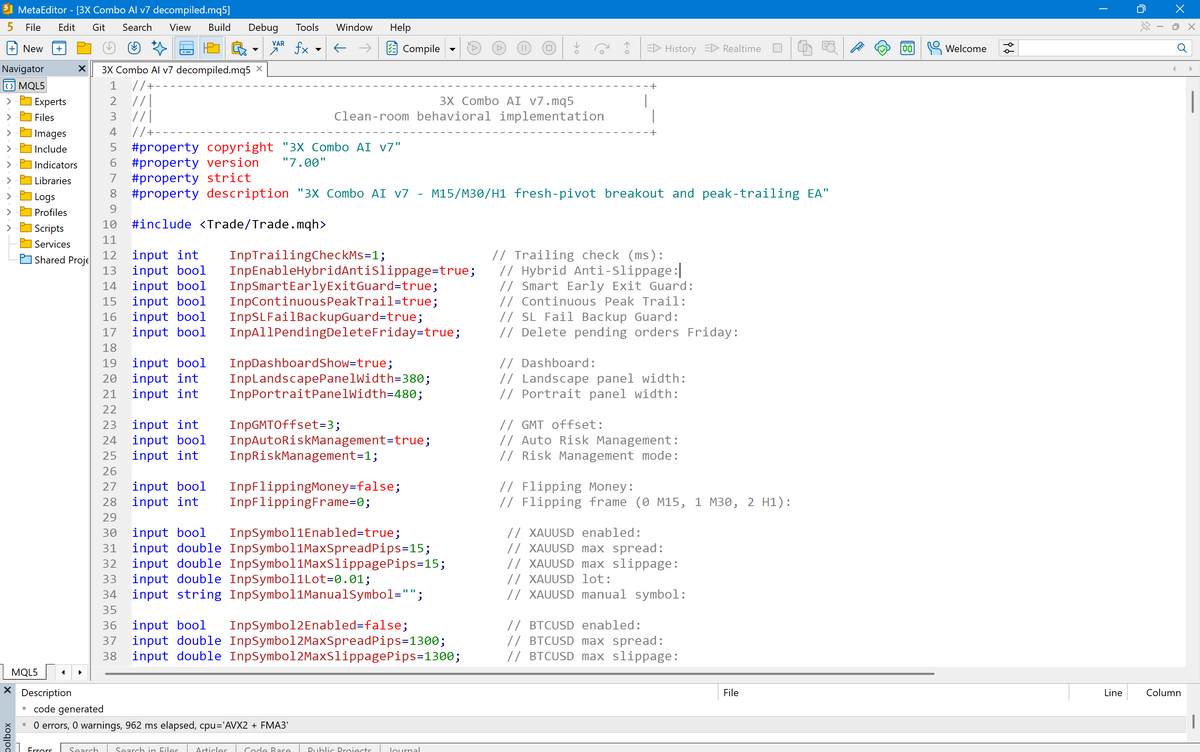The image size is (1200, 752).
Task: Navigate forward with the right arrow icon
Action: (365, 48)
